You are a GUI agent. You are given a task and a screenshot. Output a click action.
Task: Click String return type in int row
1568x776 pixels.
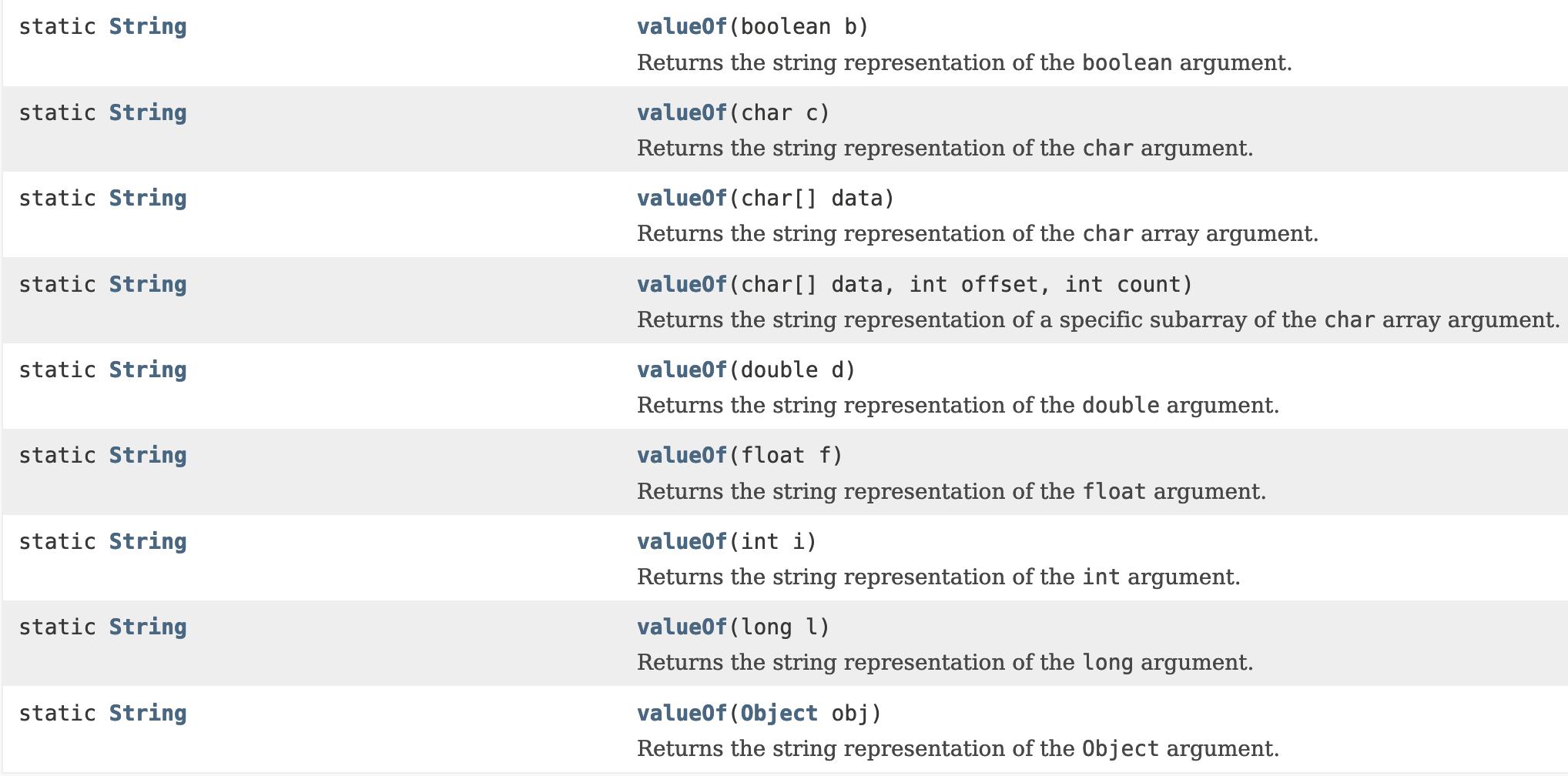click(x=148, y=542)
